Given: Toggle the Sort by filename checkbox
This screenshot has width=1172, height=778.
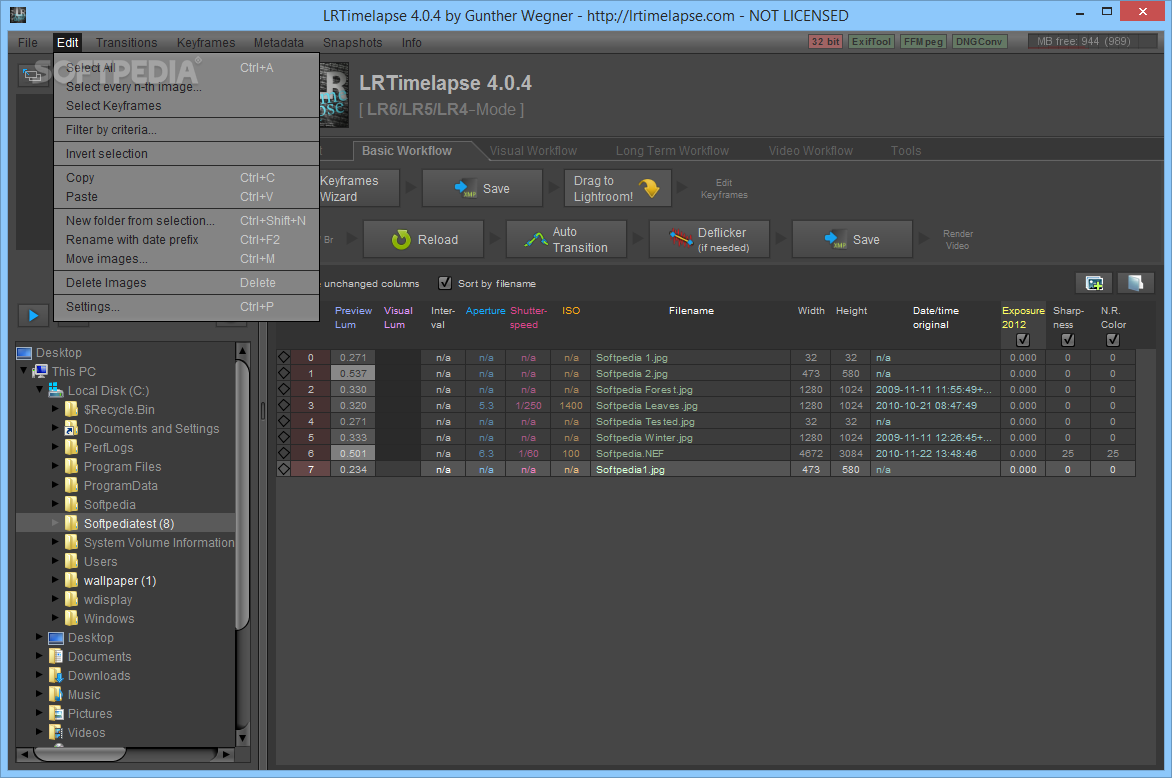Looking at the screenshot, I should (x=445, y=283).
